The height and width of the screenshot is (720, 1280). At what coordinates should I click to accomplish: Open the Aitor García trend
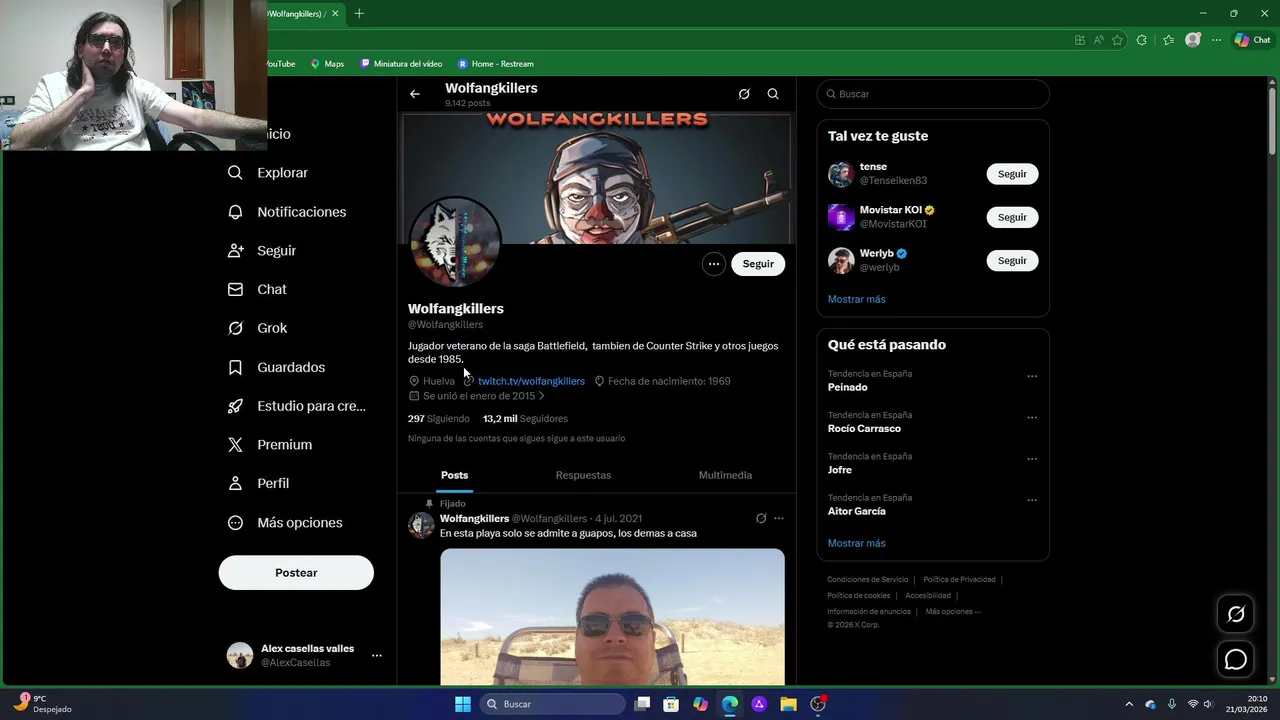coord(857,511)
